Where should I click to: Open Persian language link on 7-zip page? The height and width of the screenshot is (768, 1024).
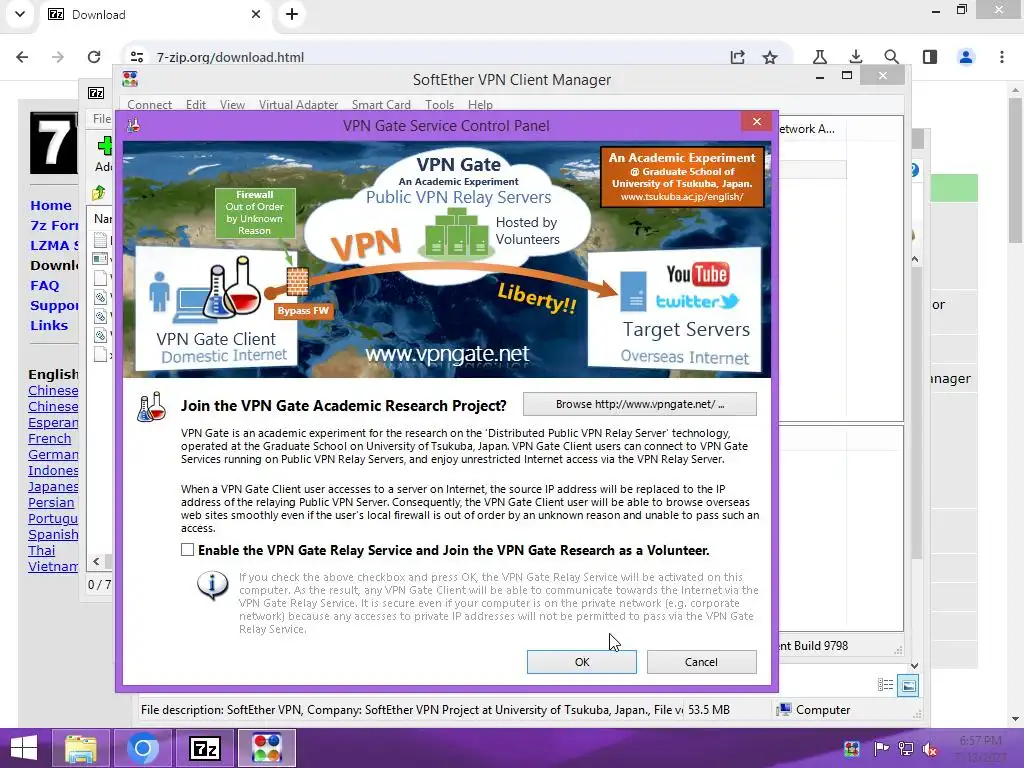tap(51, 502)
